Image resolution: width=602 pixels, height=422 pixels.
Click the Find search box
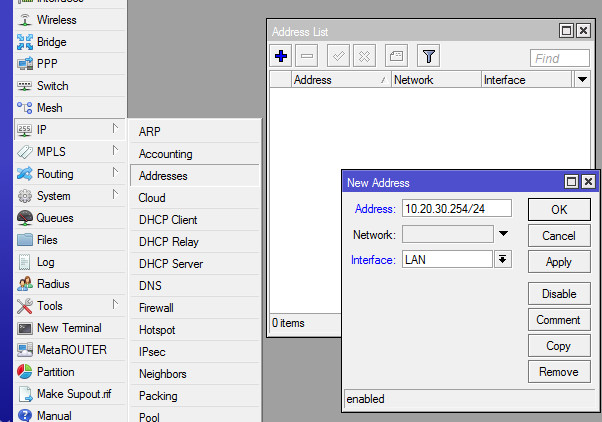tap(559, 58)
